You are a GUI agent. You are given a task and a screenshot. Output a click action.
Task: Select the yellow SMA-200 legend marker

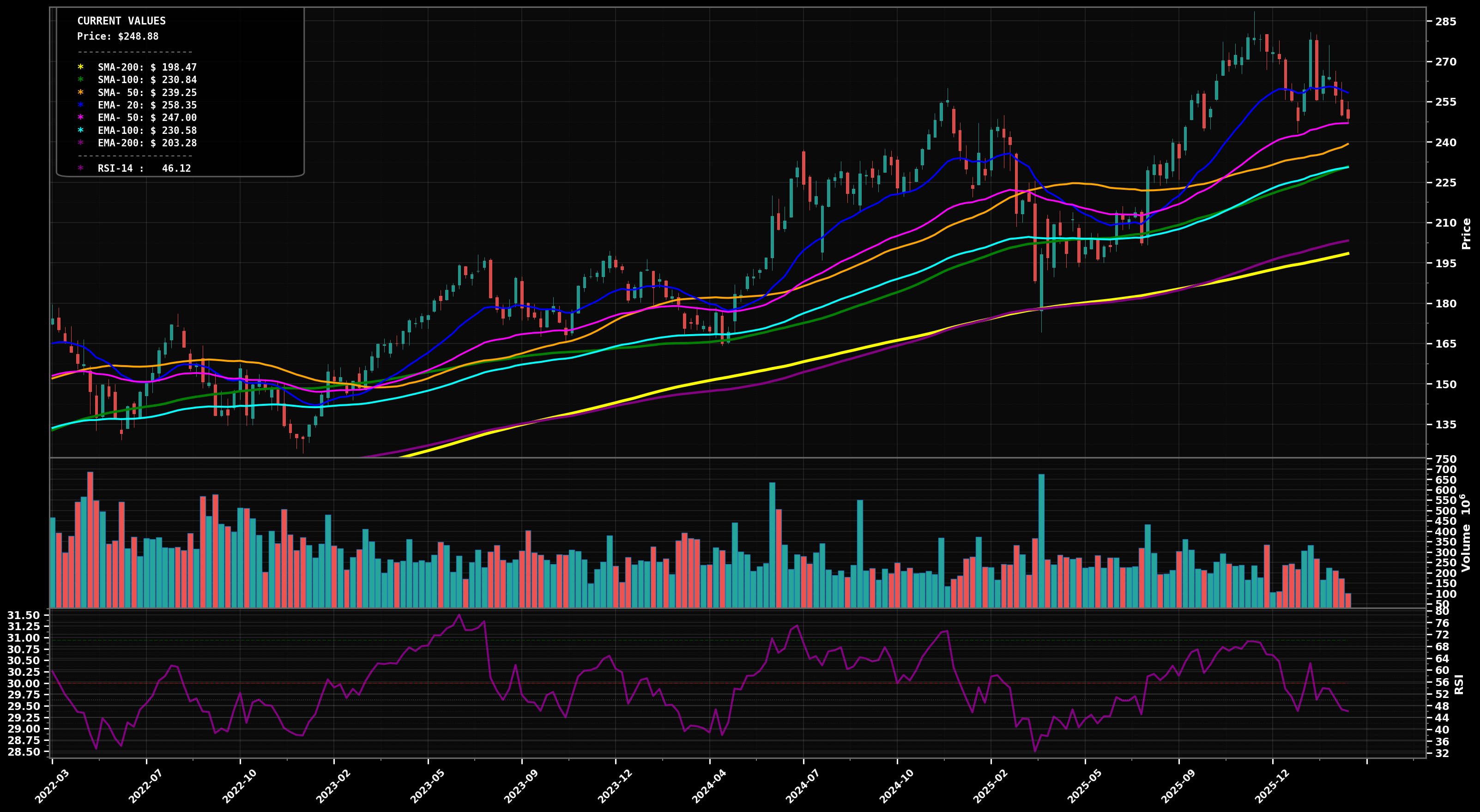point(80,68)
